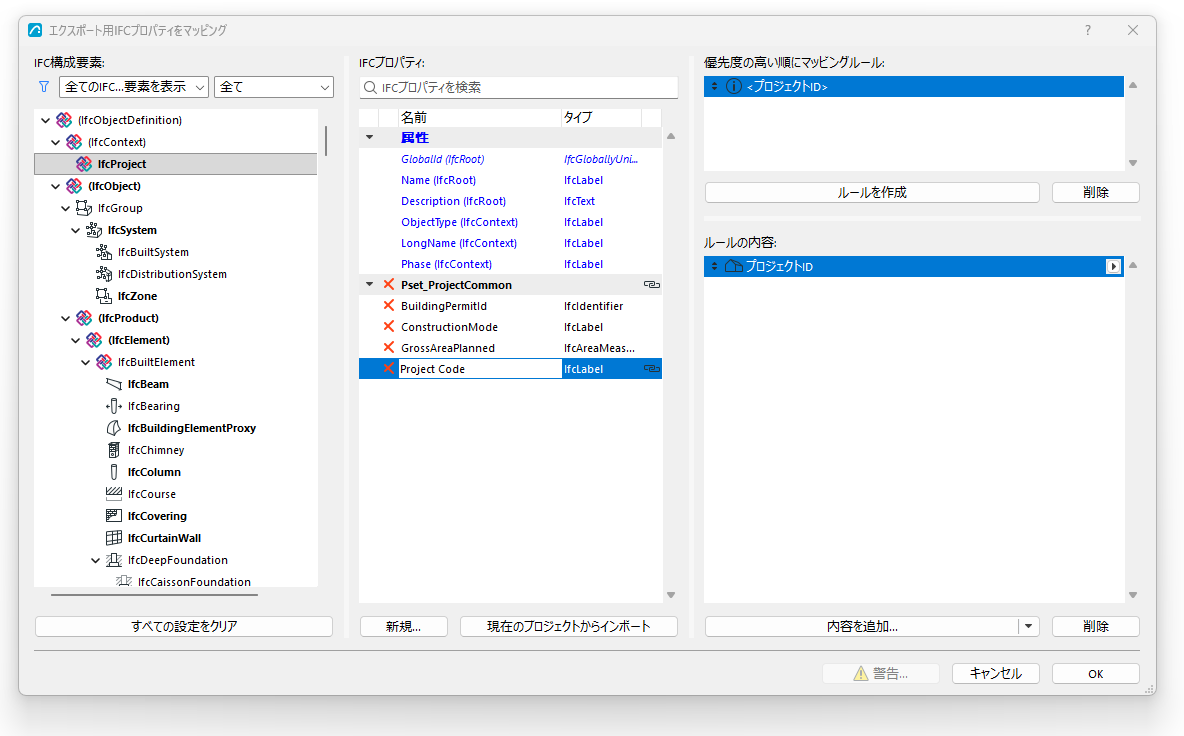Click the IfcColumn icon

[114, 472]
